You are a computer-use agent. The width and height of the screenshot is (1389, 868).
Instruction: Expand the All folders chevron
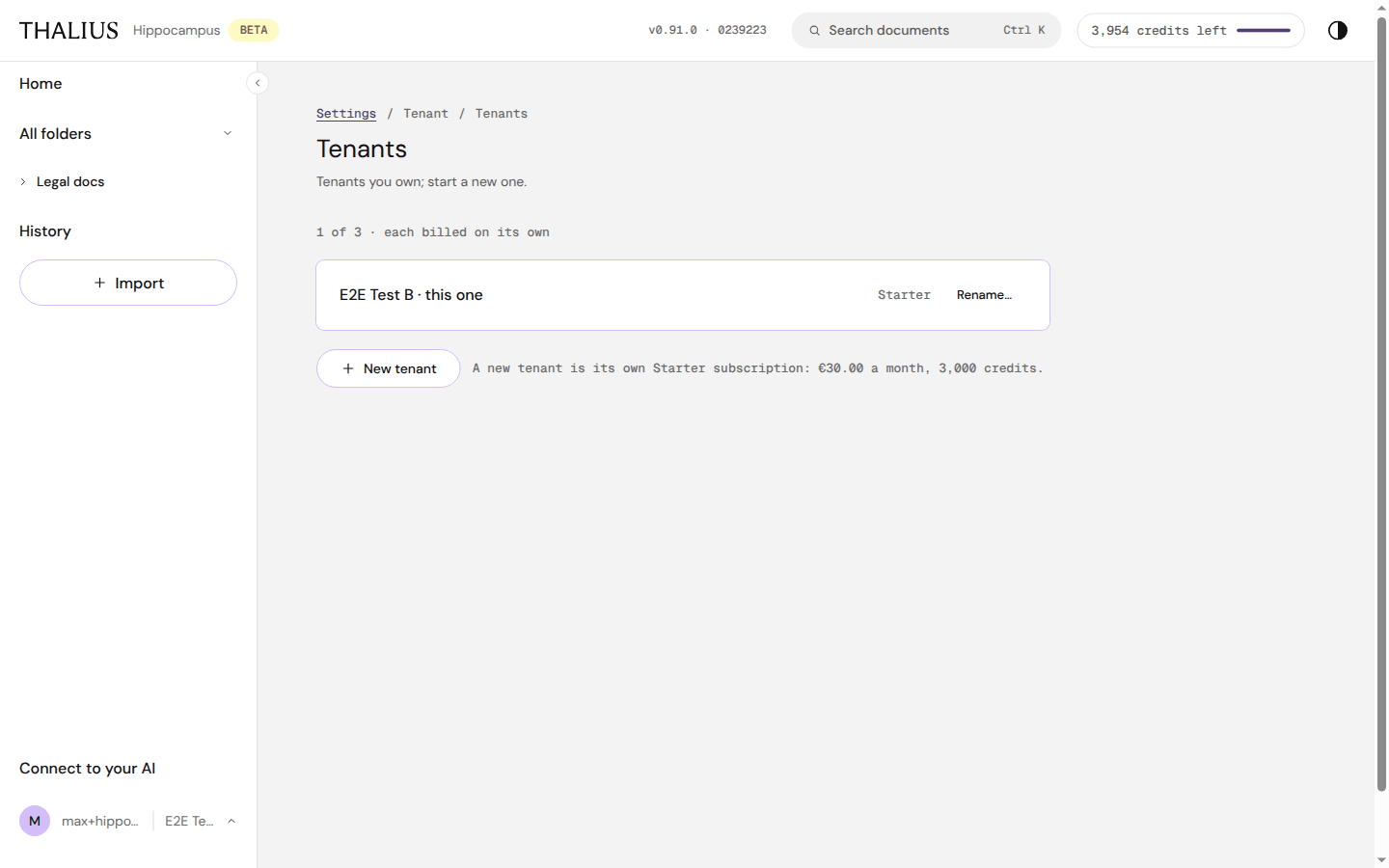pyautogui.click(x=228, y=133)
